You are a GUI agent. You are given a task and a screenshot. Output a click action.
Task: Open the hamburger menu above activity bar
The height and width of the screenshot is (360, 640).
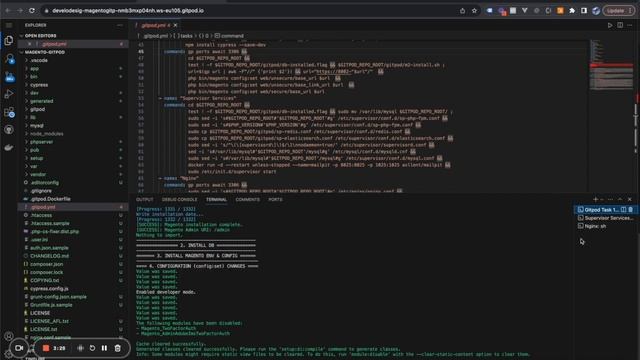[9, 25]
